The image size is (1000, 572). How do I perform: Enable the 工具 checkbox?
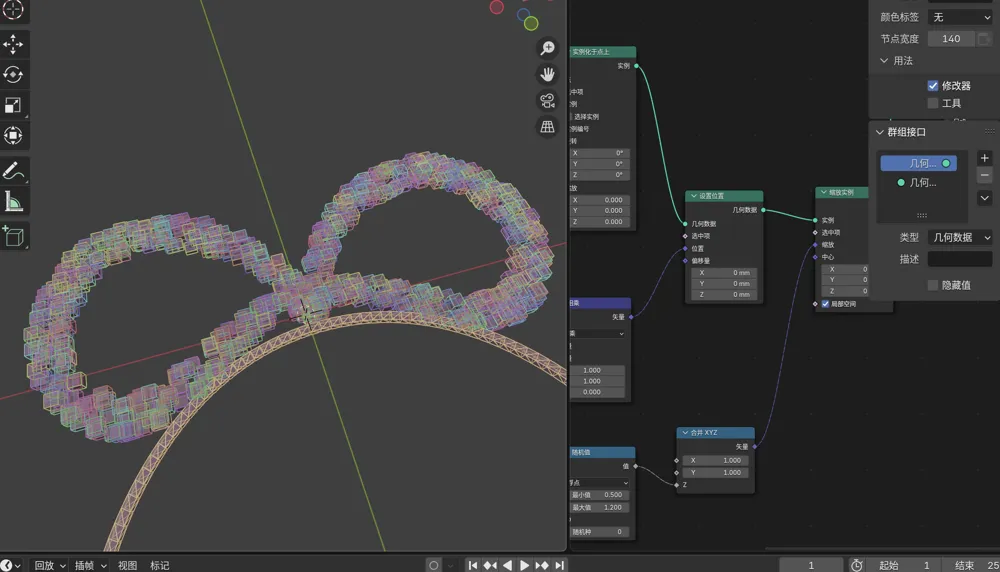(932, 103)
